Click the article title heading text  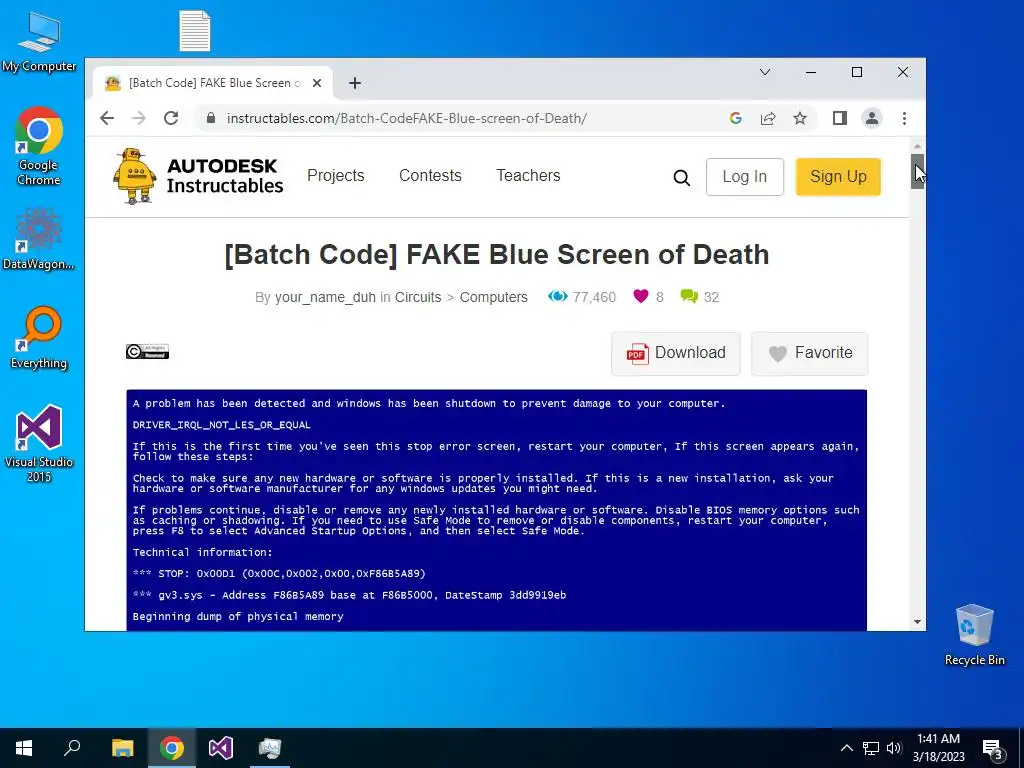click(x=497, y=255)
